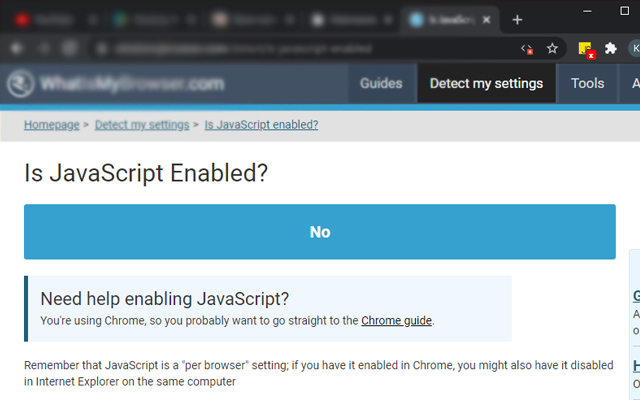This screenshot has width=640, height=400.
Task: Click the blue No result banner
Action: (x=320, y=232)
